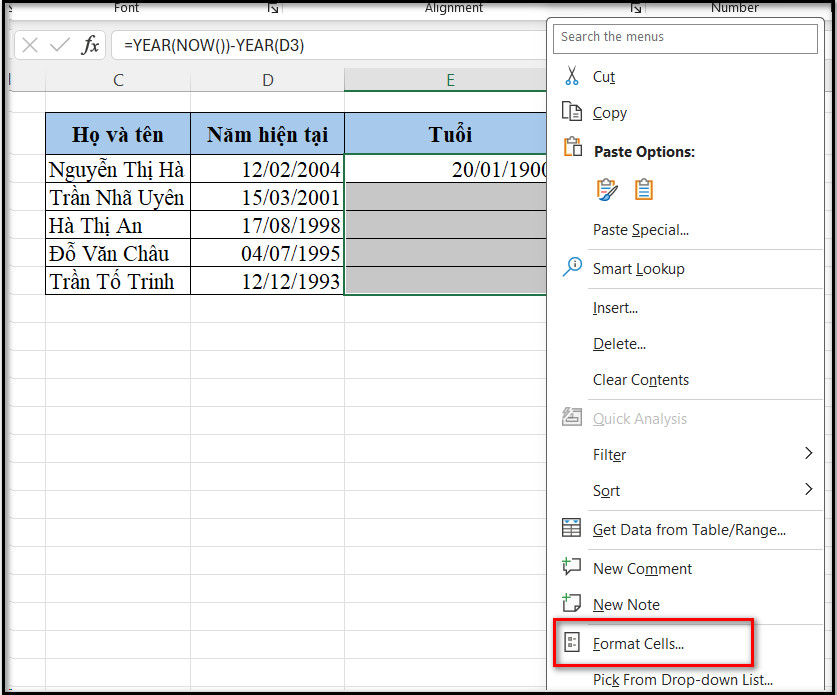Click the Smart Lookup magnifier icon
Viewport: 837px width, 695px height.
(572, 267)
